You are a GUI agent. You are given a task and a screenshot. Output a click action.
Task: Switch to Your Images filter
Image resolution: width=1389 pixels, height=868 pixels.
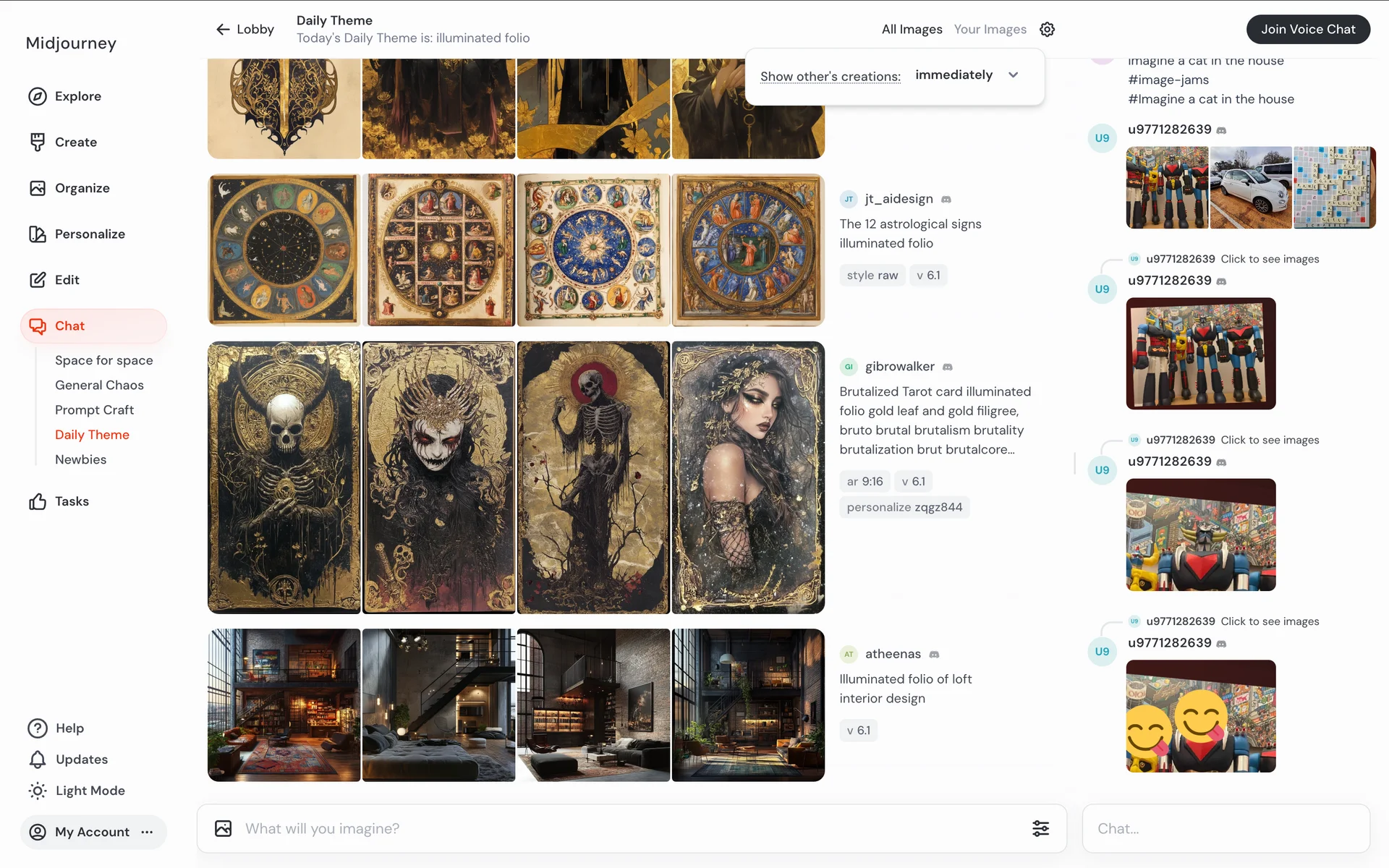(990, 30)
